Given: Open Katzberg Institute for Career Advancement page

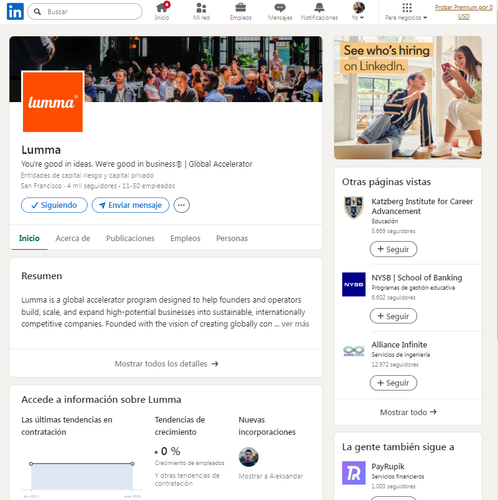Looking at the screenshot, I should pyautogui.click(x=422, y=206).
